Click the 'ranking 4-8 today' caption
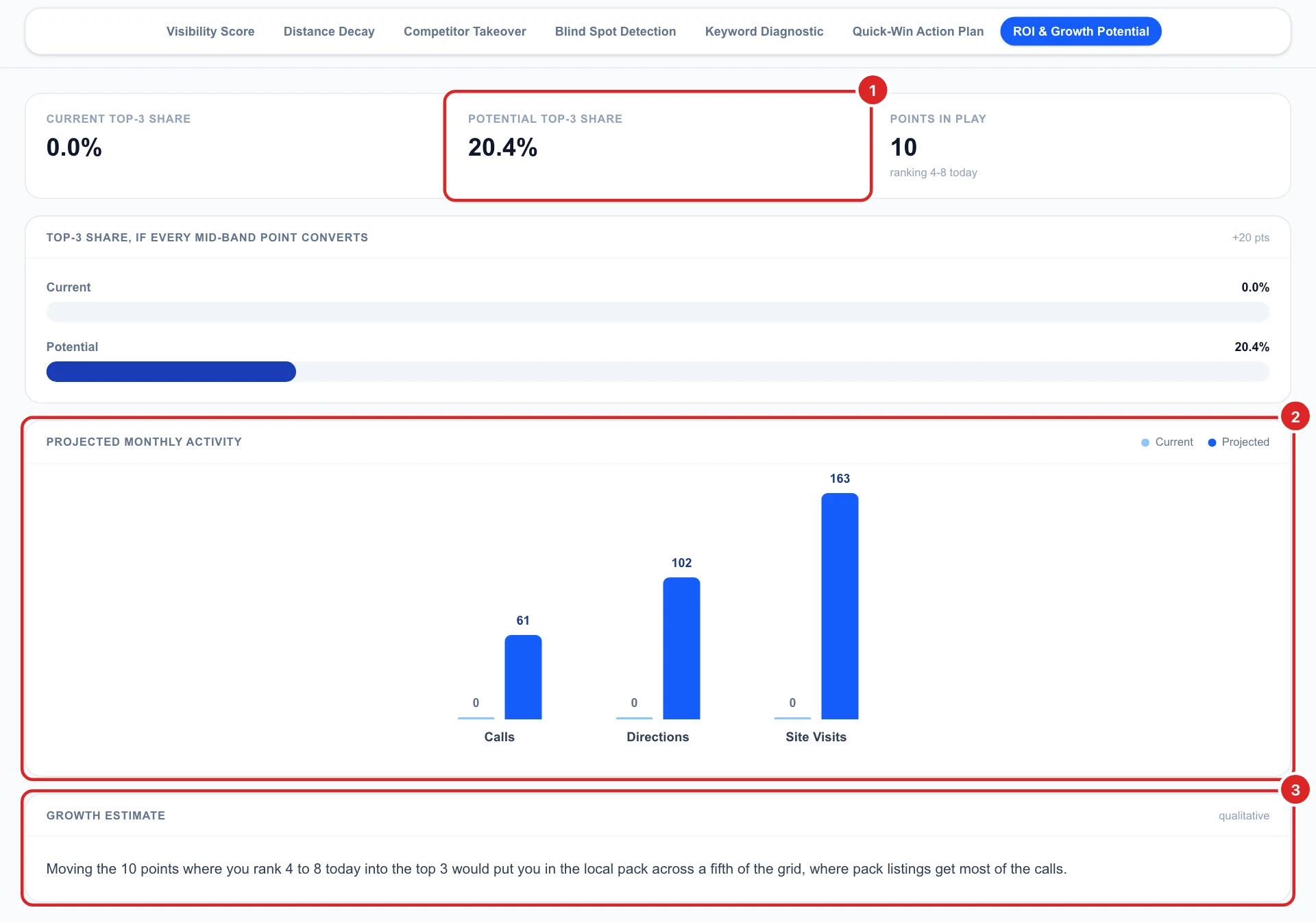The image size is (1316, 923). 934,173
